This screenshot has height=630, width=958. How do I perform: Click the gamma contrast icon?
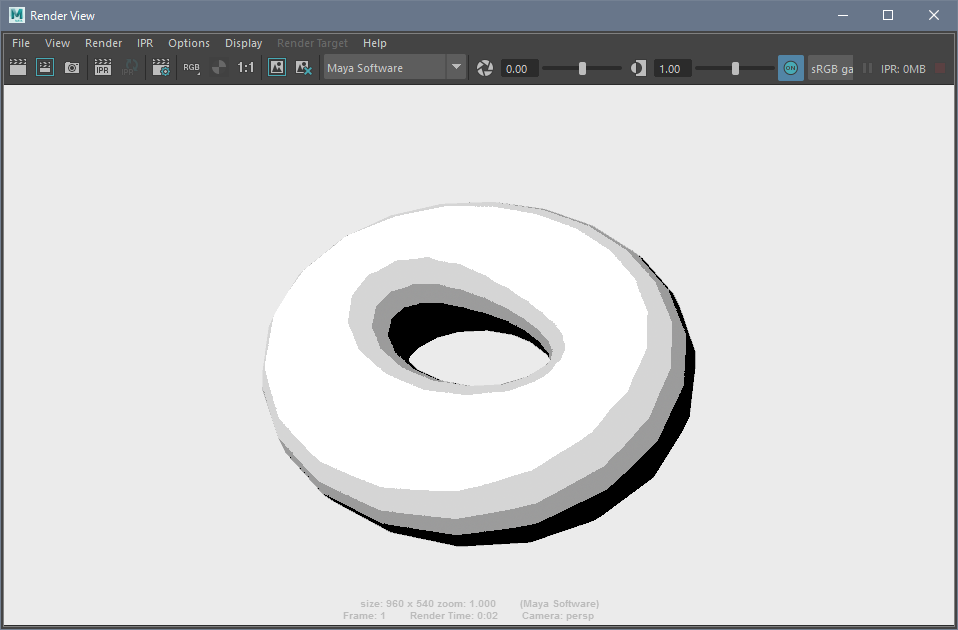[638, 68]
